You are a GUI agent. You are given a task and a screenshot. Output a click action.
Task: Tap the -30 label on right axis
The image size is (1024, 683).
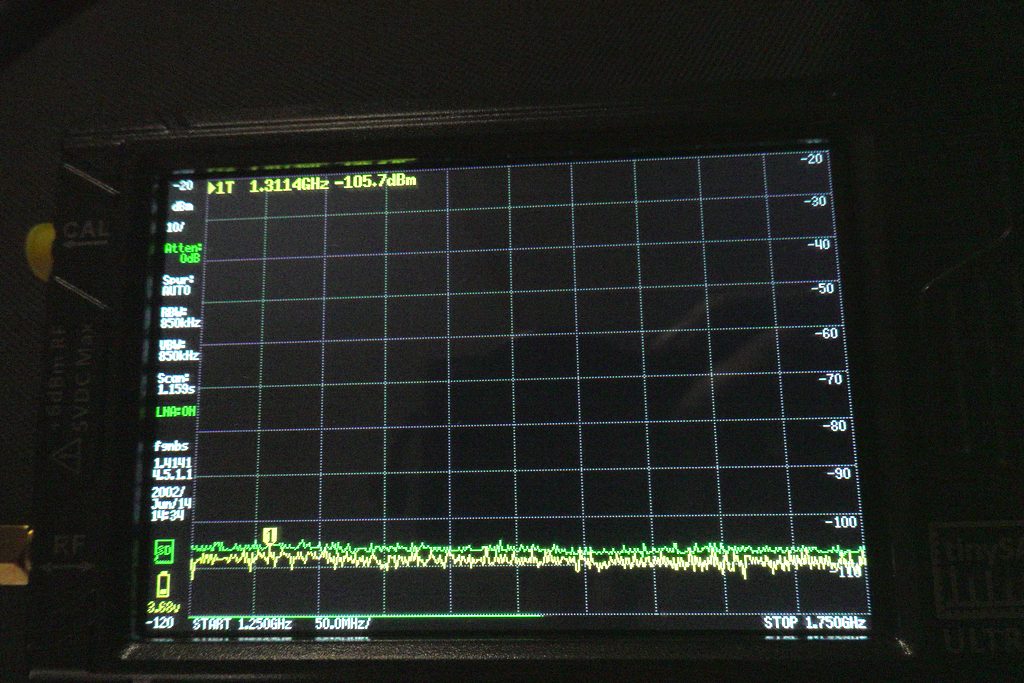pos(815,201)
